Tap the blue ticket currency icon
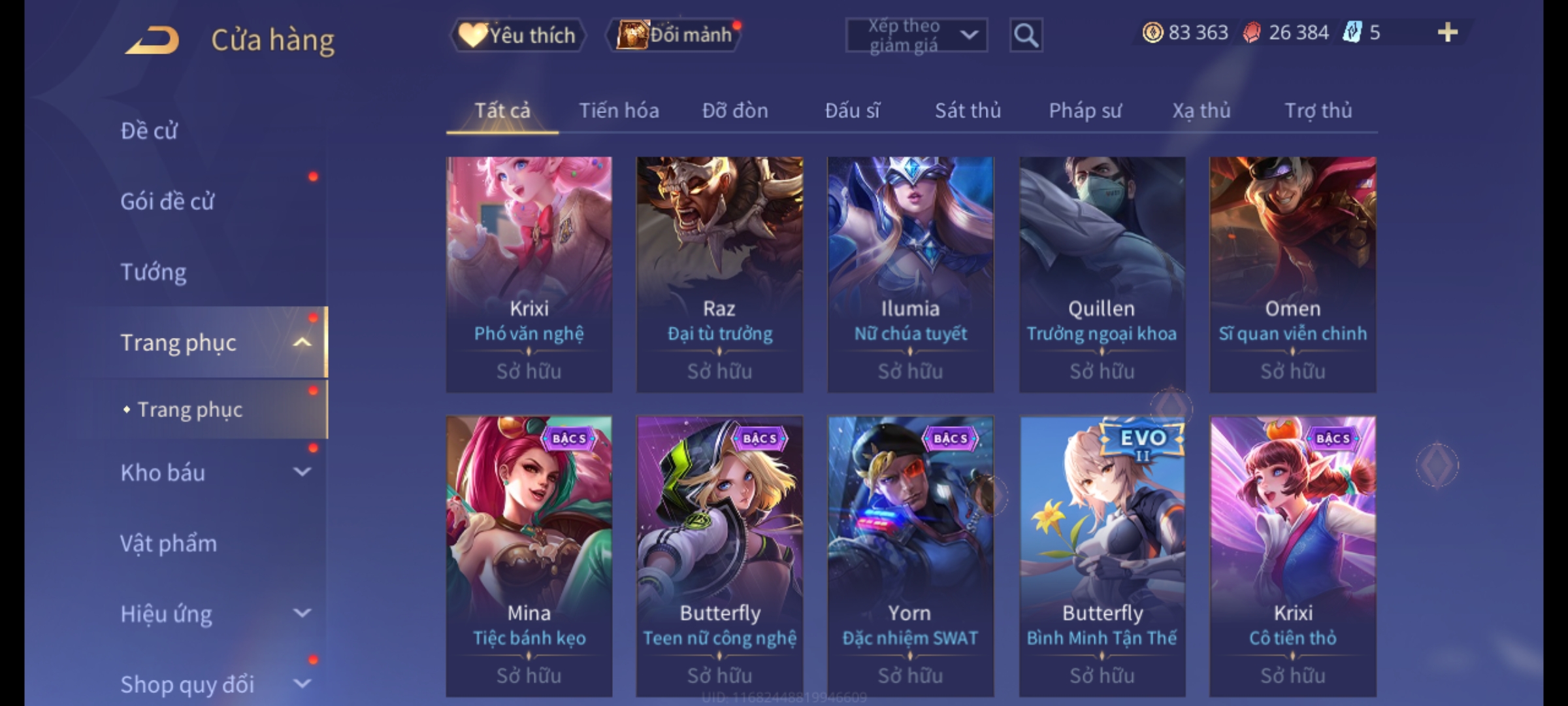Screen dimensions: 1568x706 1352,32
